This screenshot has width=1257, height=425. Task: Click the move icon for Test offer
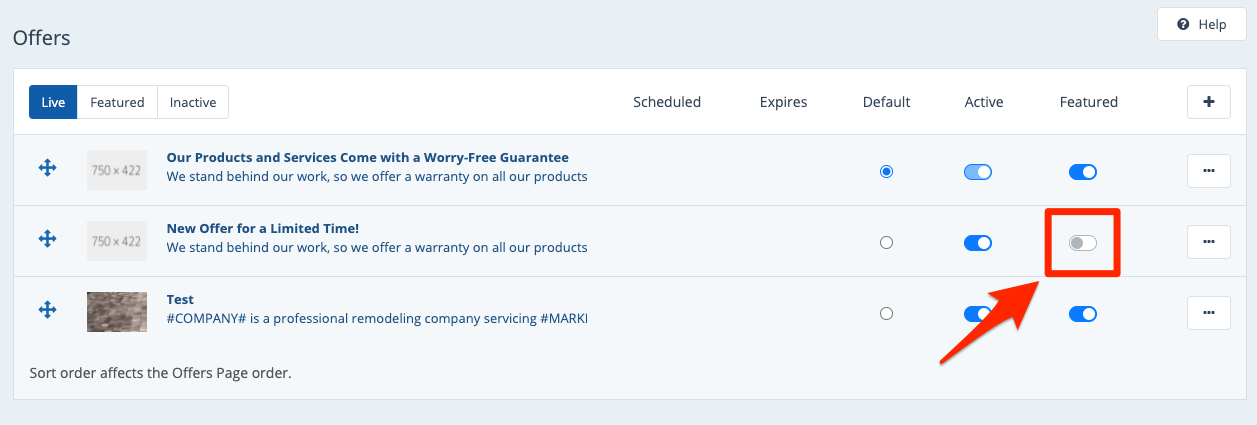[47, 310]
